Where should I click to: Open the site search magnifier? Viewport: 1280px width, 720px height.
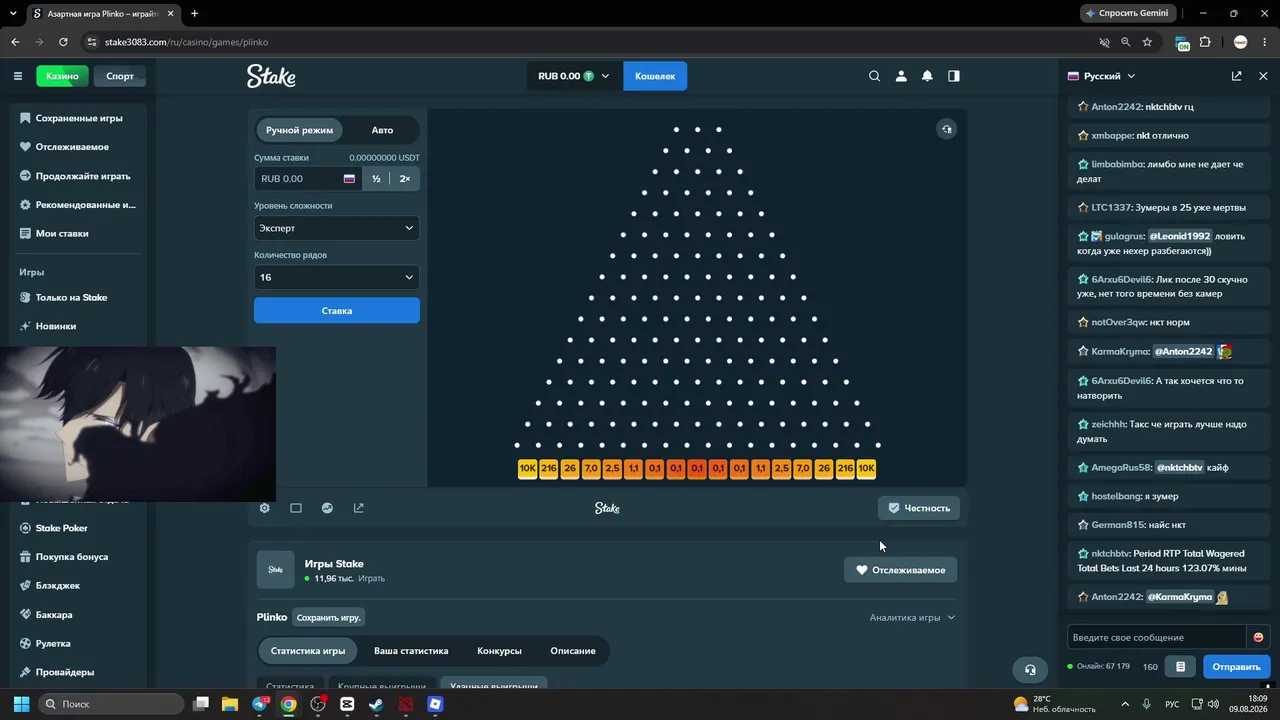[874, 76]
